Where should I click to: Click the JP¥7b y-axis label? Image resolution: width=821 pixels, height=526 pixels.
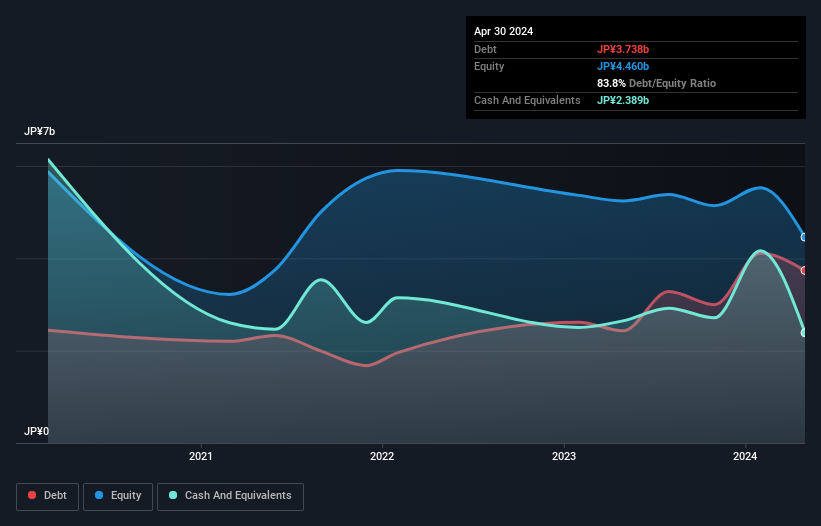click(39, 131)
